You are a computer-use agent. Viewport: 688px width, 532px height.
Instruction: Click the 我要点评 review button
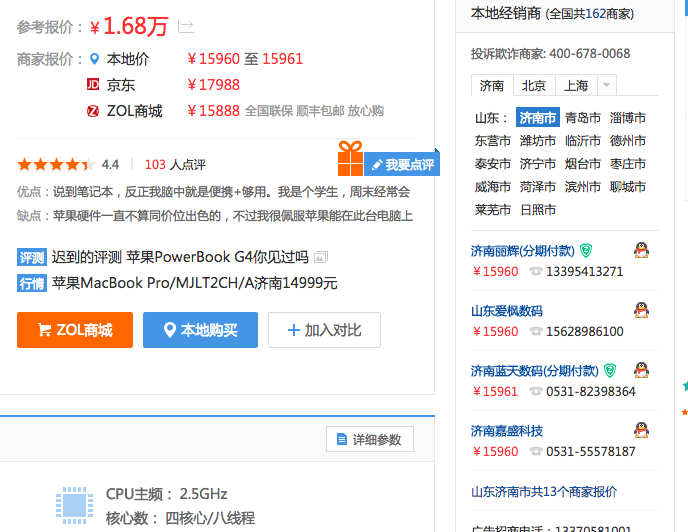[402, 165]
